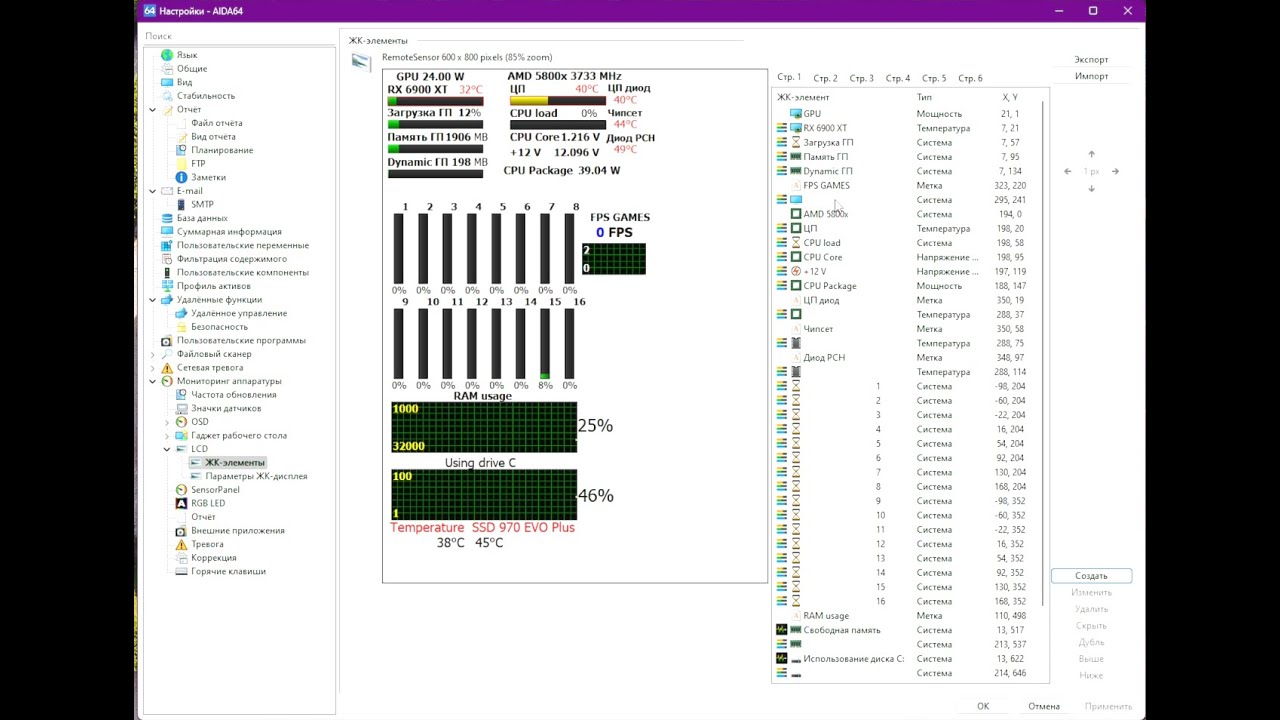The image size is (1280, 720).
Task: Expand the OSD tree node
Action: pos(167,422)
